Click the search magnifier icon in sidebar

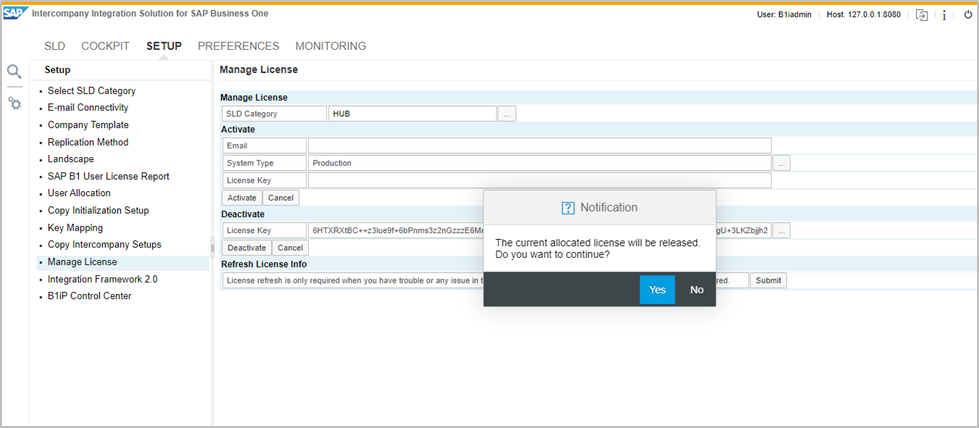pyautogui.click(x=14, y=72)
